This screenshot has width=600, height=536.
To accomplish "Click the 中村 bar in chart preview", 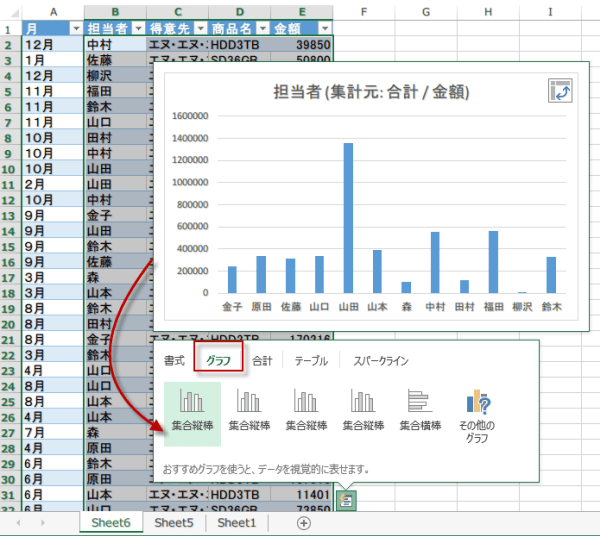I will point(435,262).
